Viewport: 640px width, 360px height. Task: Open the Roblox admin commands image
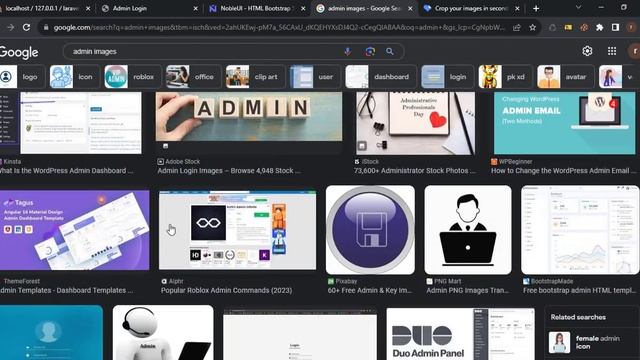click(238, 230)
